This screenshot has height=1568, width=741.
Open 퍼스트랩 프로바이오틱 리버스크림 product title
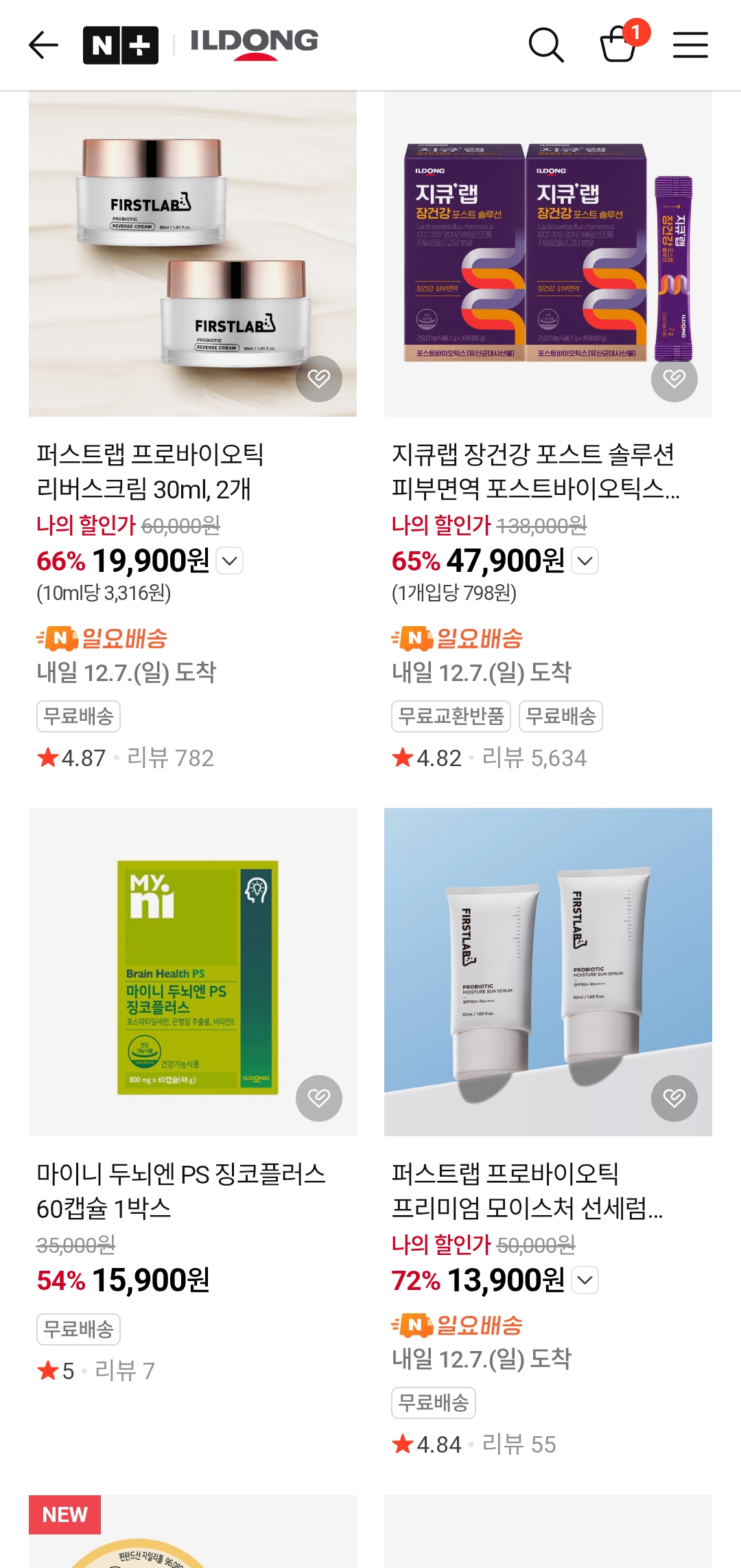point(150,472)
